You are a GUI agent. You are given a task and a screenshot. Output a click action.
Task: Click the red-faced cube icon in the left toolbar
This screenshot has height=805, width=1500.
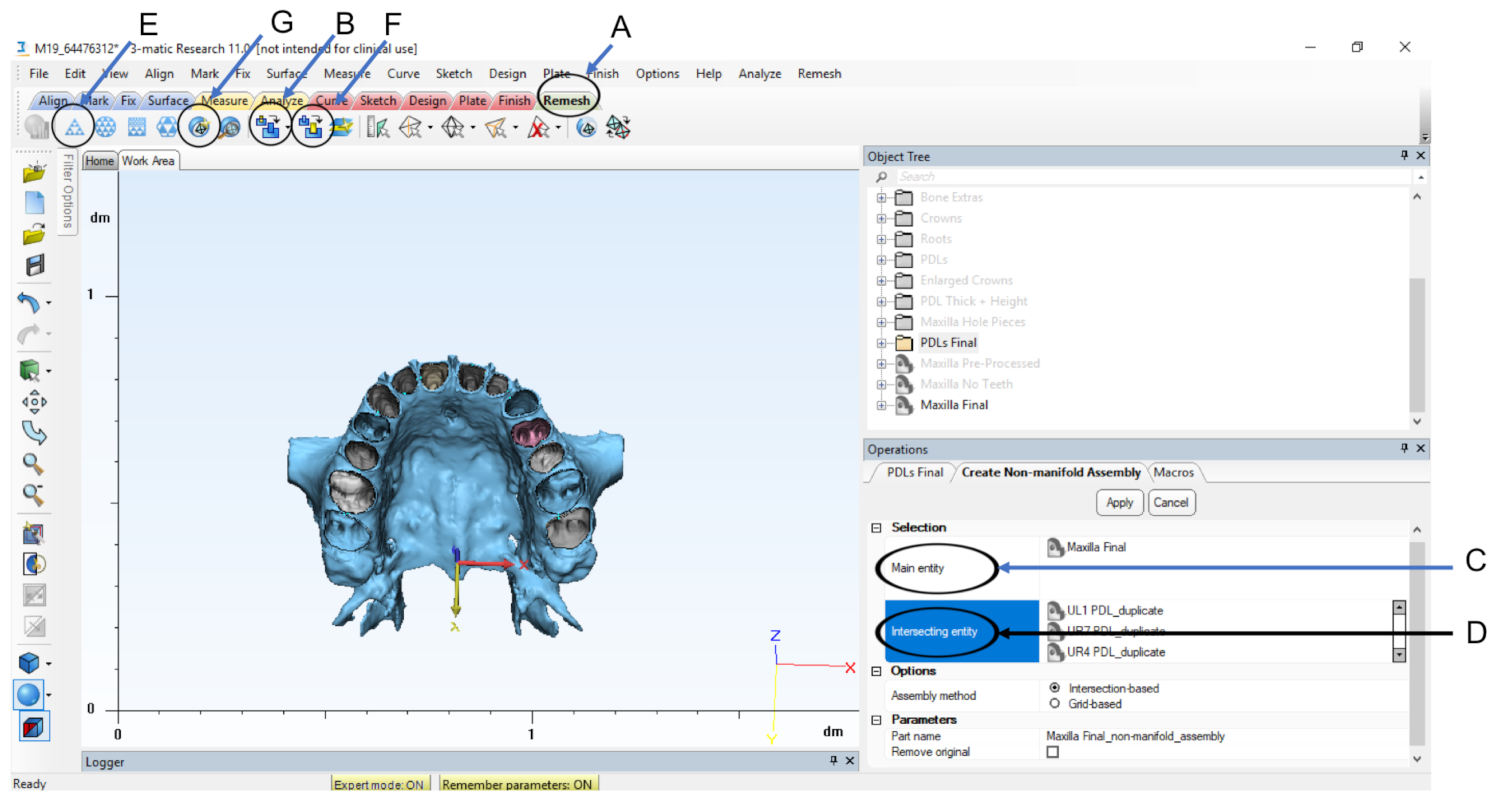(33, 726)
